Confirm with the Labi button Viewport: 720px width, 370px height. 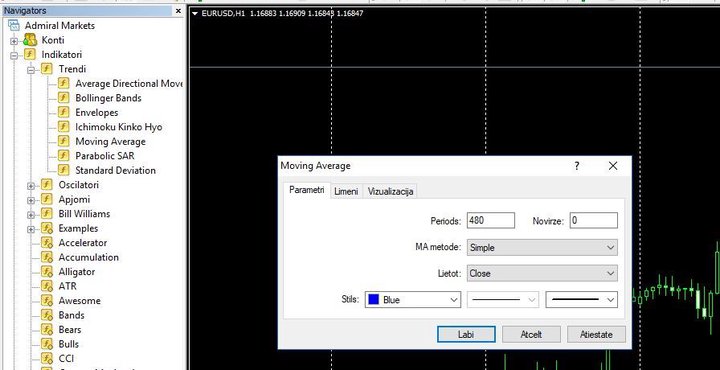tap(466, 335)
